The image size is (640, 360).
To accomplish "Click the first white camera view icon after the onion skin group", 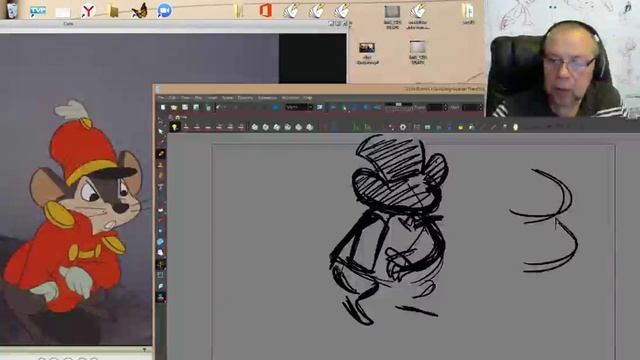I will 255,127.
